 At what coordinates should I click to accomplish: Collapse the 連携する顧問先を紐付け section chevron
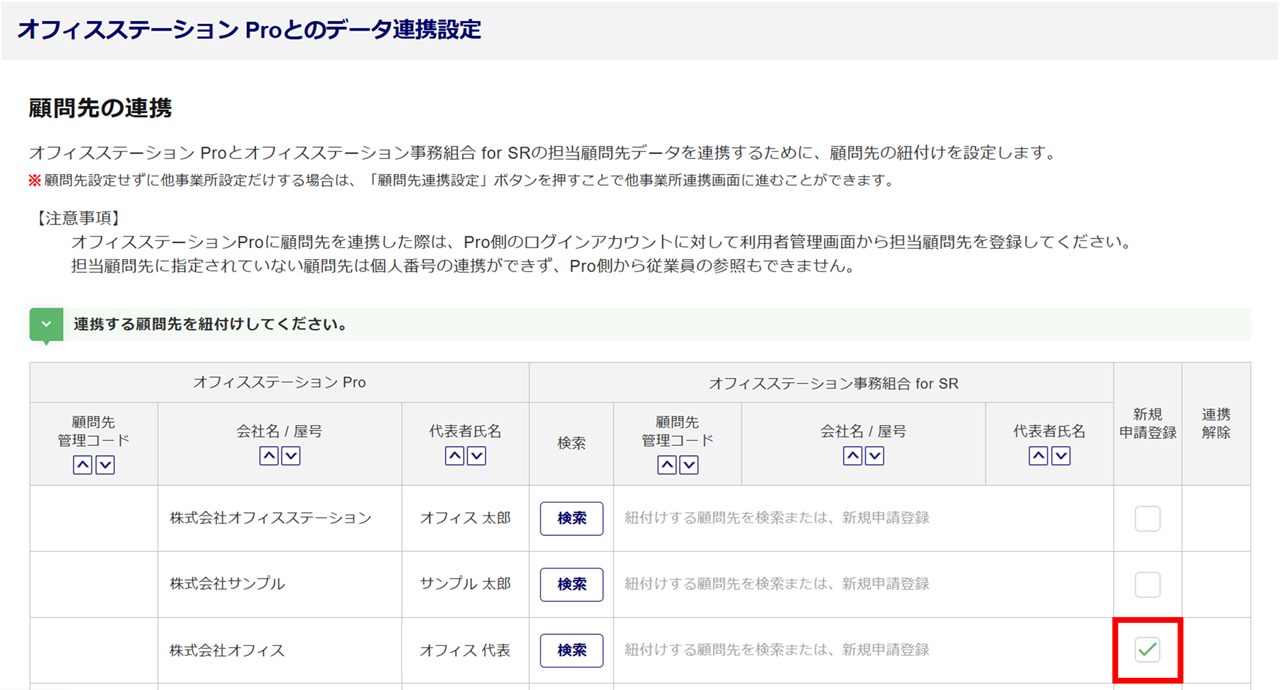pyautogui.click(x=46, y=325)
